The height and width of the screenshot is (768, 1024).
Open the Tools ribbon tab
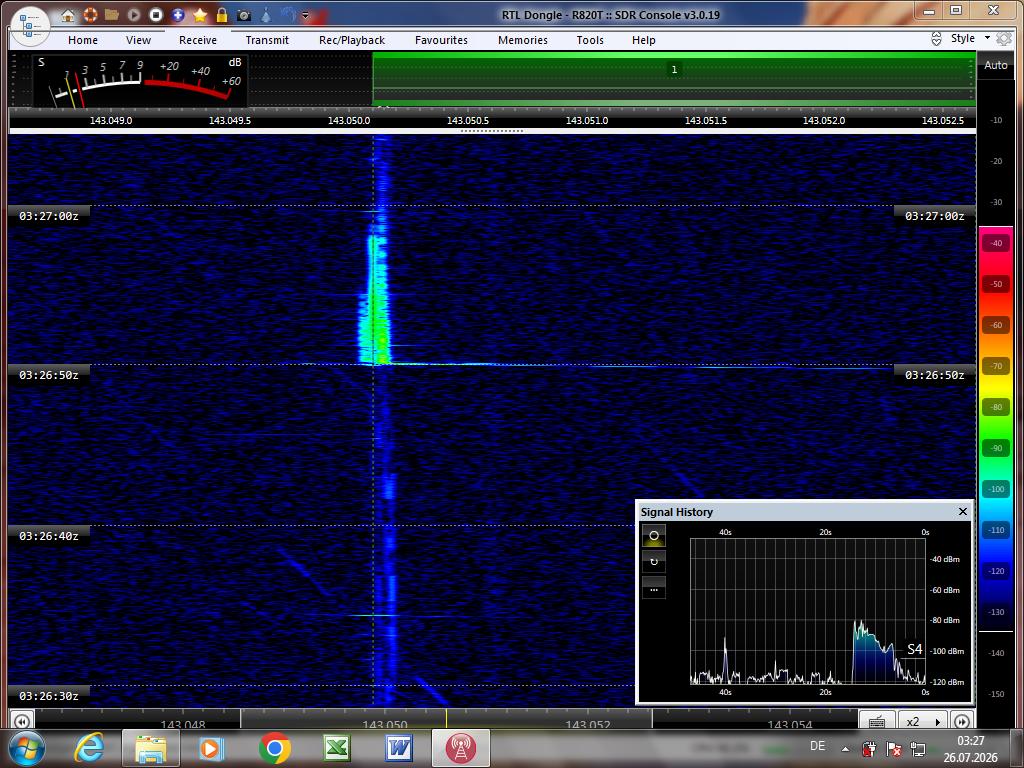(590, 40)
